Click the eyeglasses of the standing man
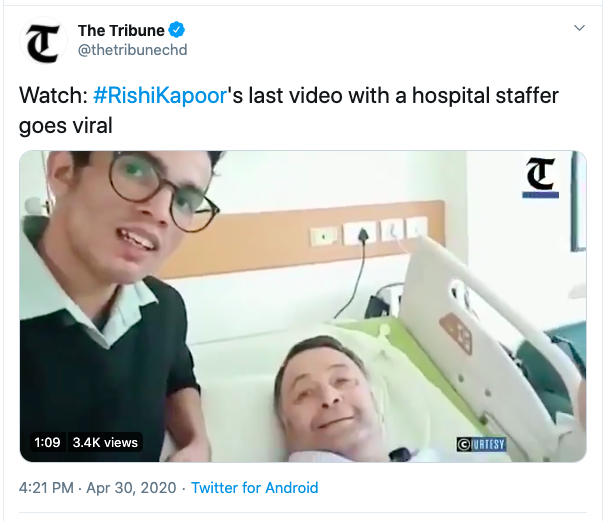 (163, 190)
